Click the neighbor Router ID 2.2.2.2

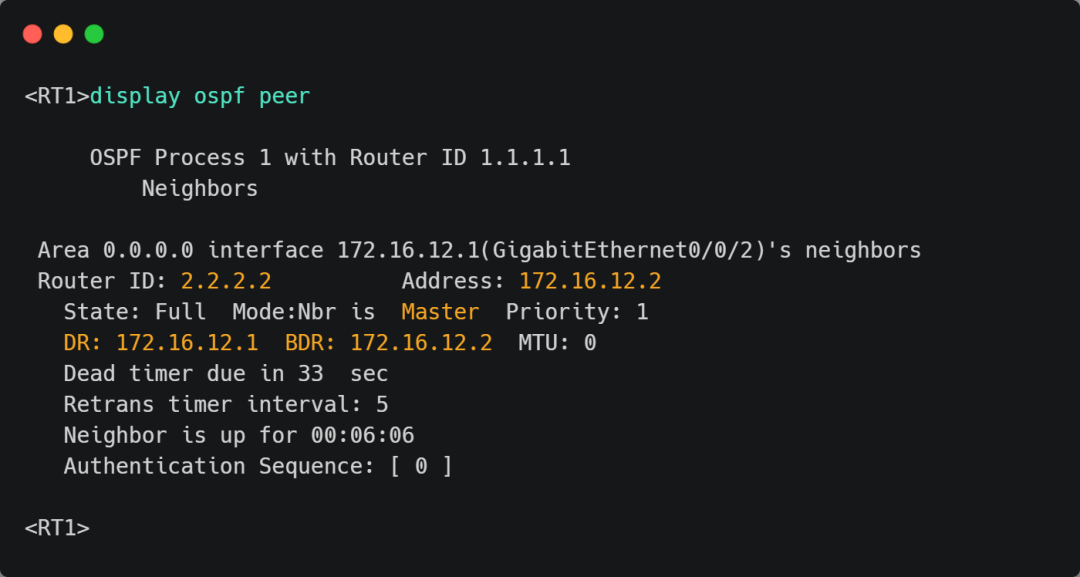point(226,282)
